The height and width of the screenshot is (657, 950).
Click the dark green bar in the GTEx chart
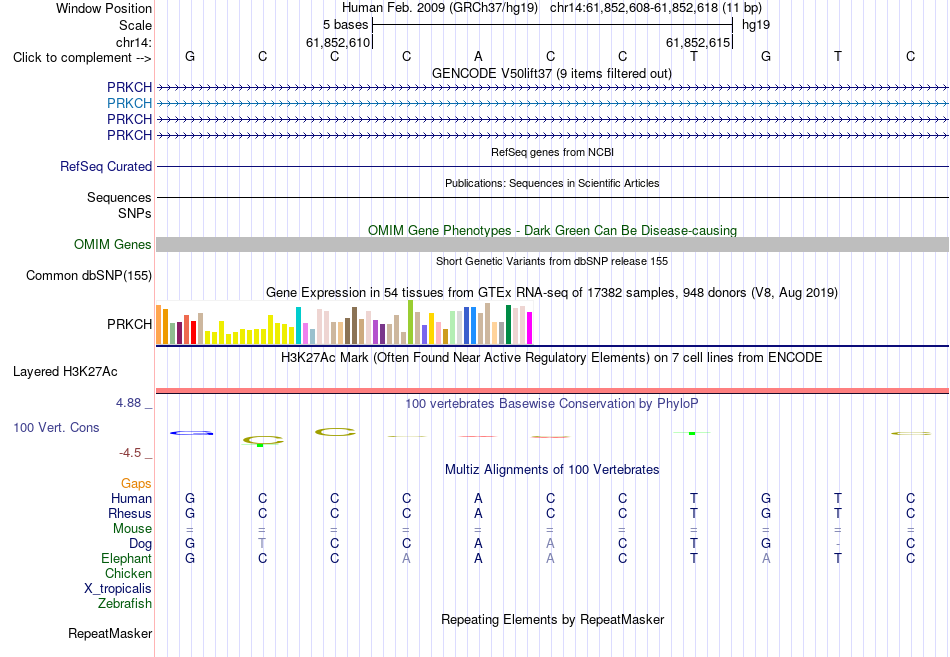point(508,324)
